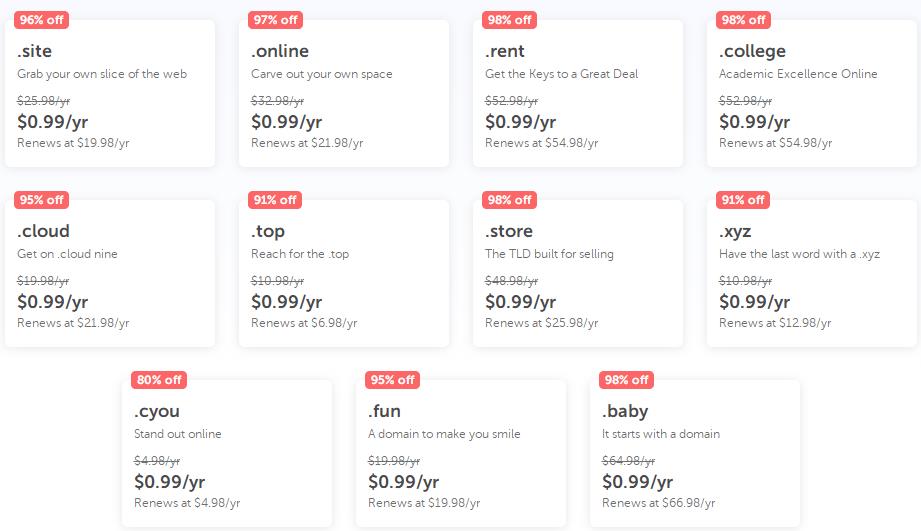Click the 80% off badge on .cyou
The height and width of the screenshot is (531, 921).
coord(158,379)
